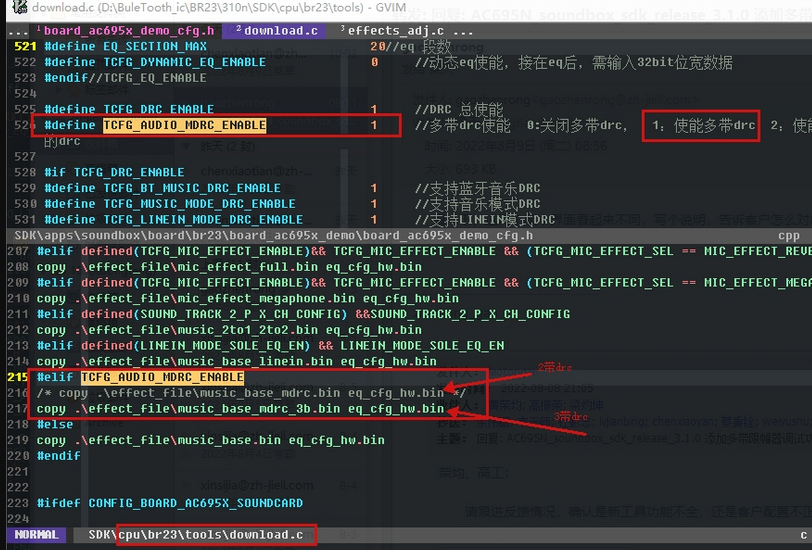
Task: Click TCFG_BT_MUSIC_DRC_ENABLE on line 529
Action: (x=192, y=188)
